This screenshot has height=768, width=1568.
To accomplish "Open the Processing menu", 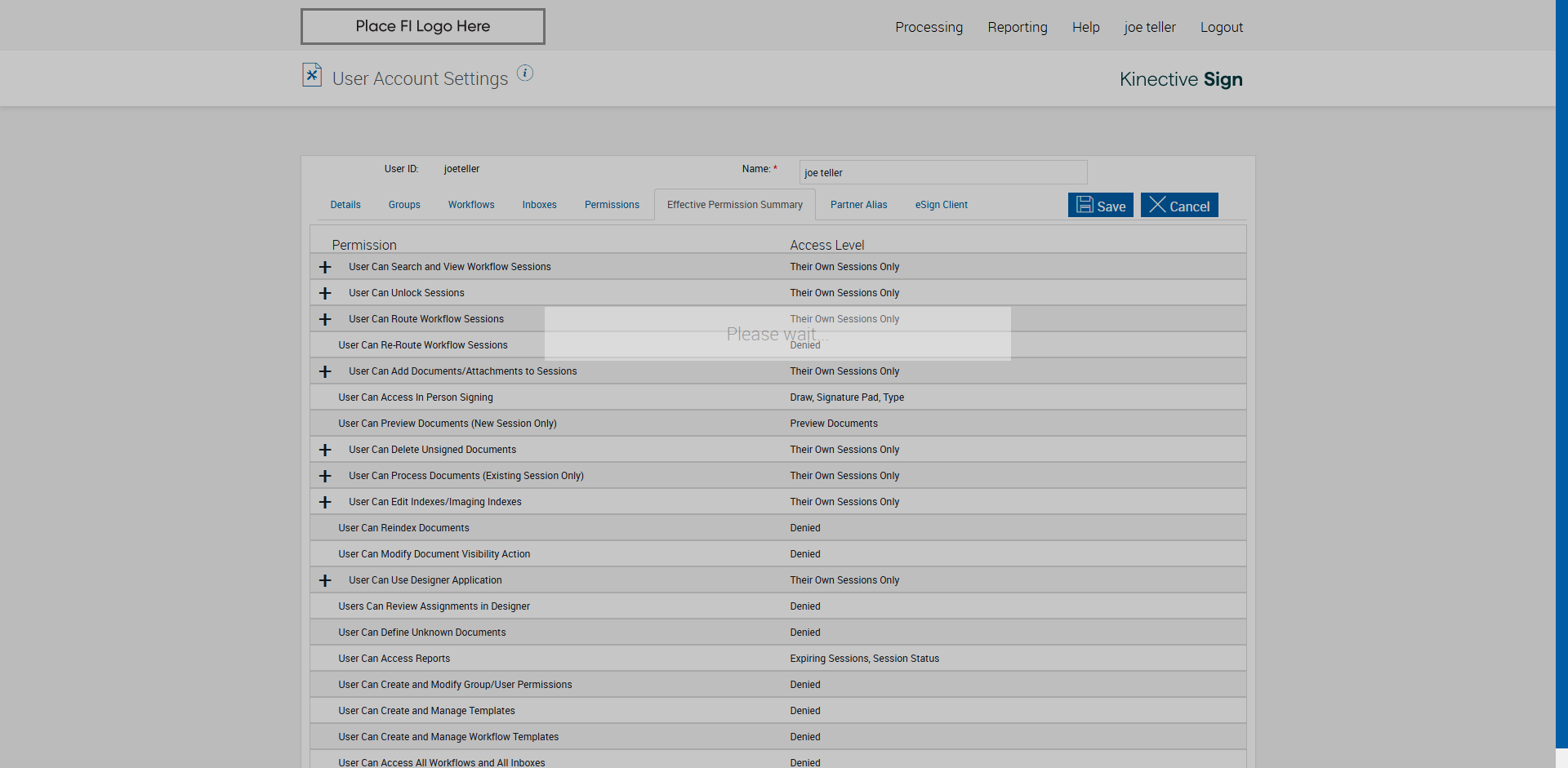I will 929,27.
